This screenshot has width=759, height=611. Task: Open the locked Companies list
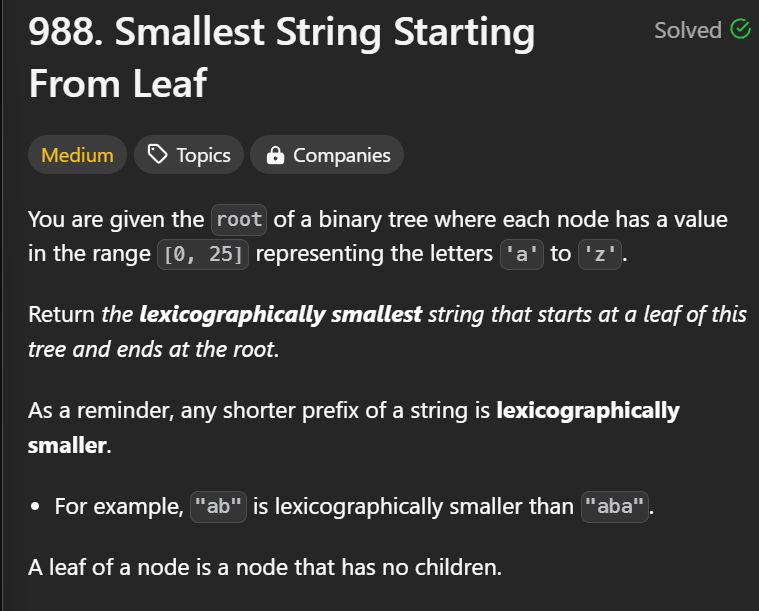[x=327, y=155]
